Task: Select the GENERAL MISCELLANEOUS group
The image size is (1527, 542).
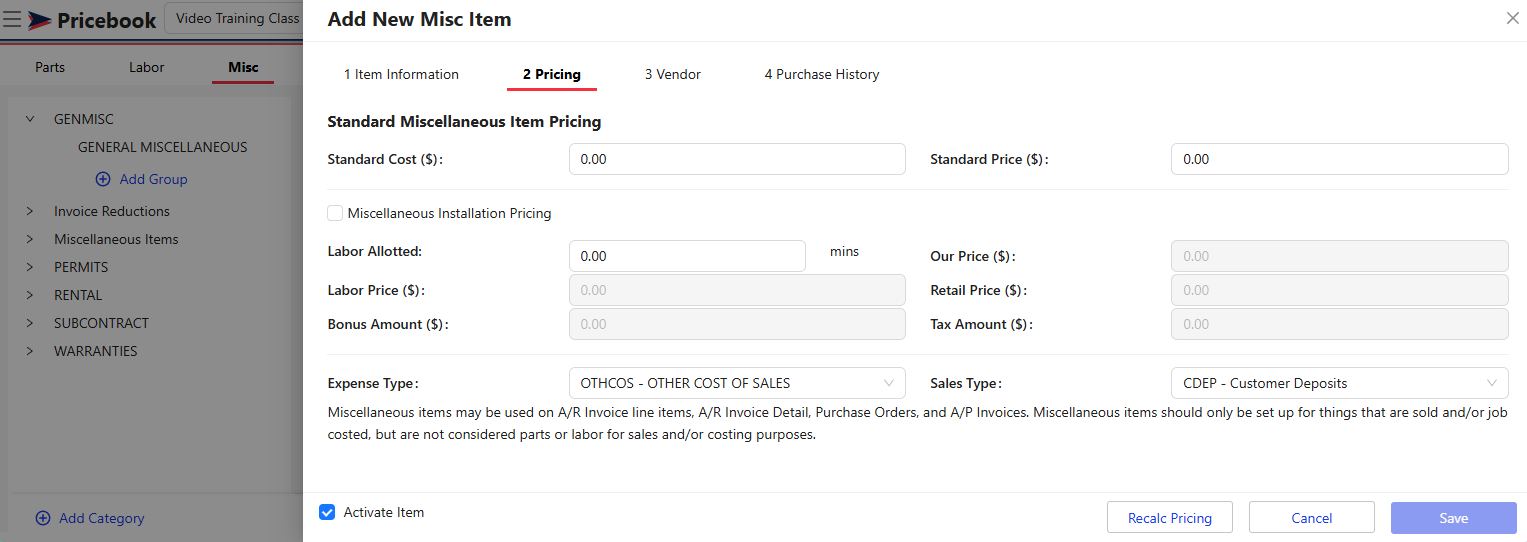Action: [162, 147]
